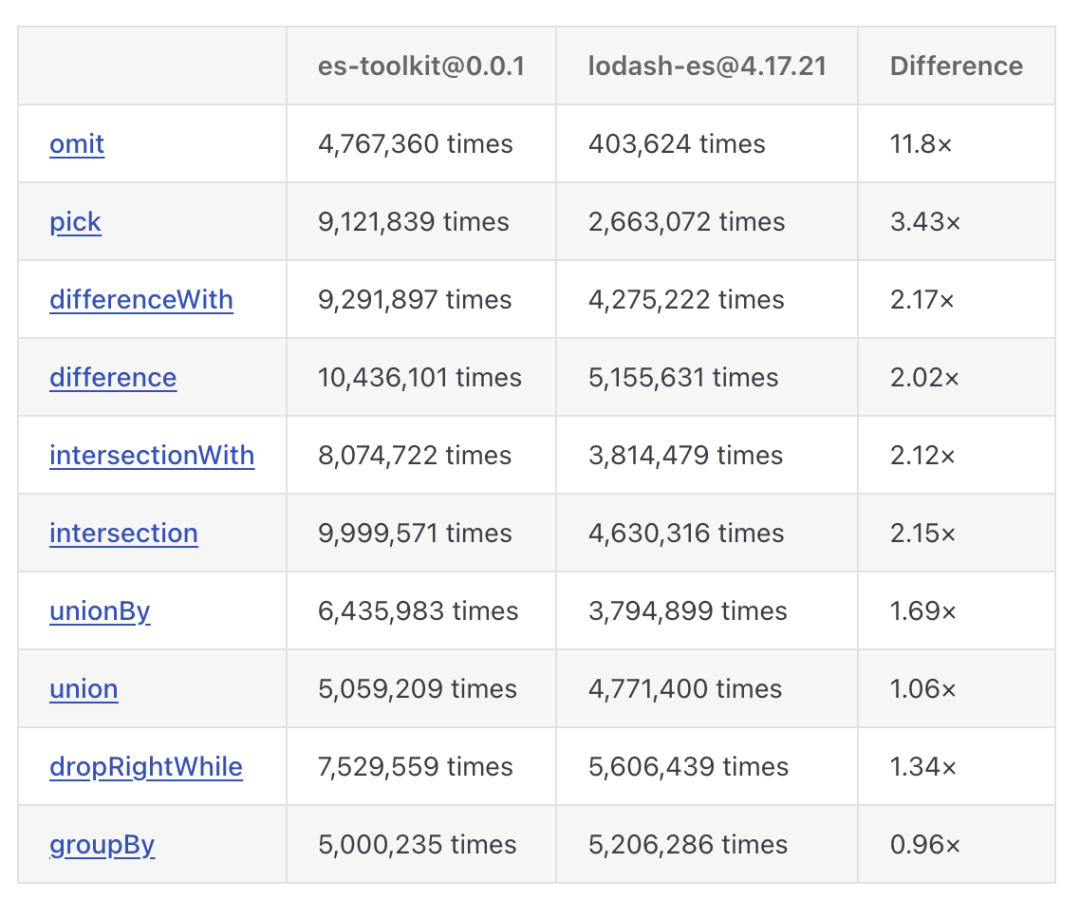Image resolution: width=1080 pixels, height=900 pixels.
Task: Open the omit function link
Action: pos(76,144)
